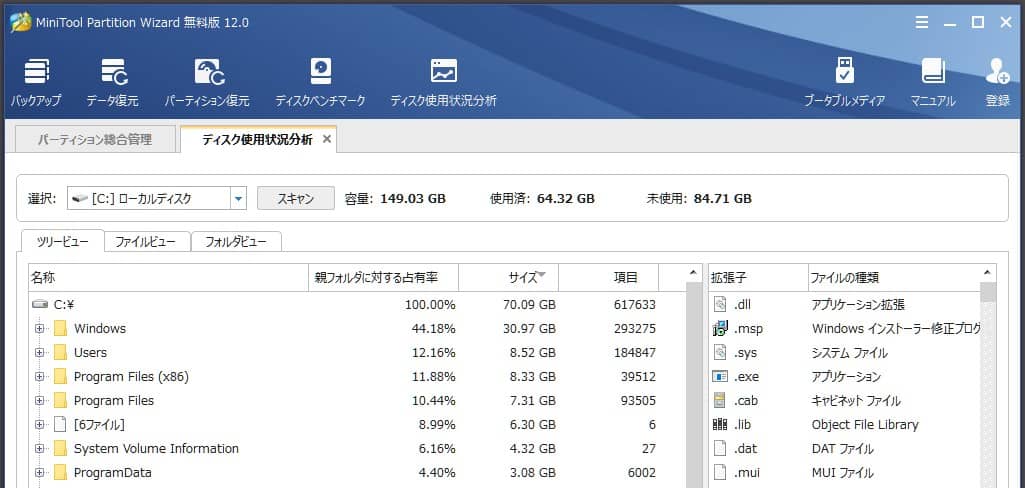Image resolution: width=1025 pixels, height=488 pixels.
Task: Click the used value 64.32 GB
Action: click(566, 199)
